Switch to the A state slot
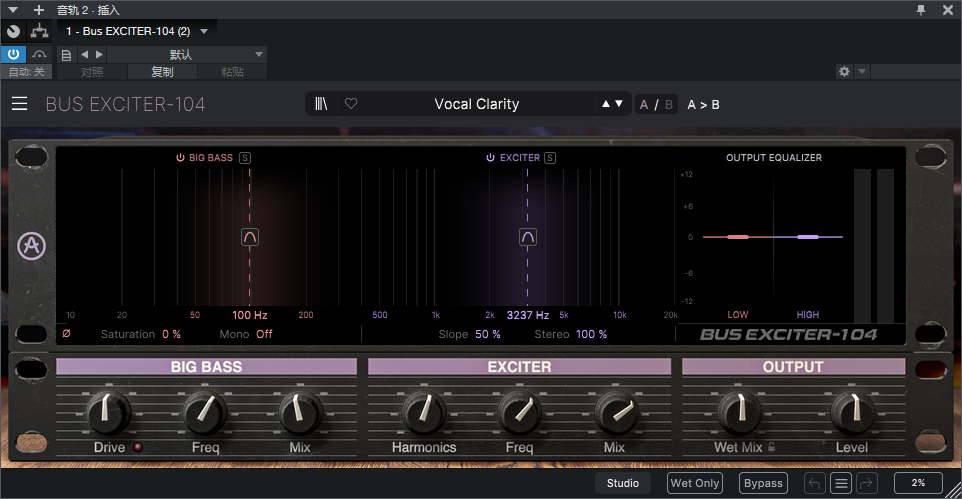This screenshot has height=499, width=962. [x=644, y=104]
